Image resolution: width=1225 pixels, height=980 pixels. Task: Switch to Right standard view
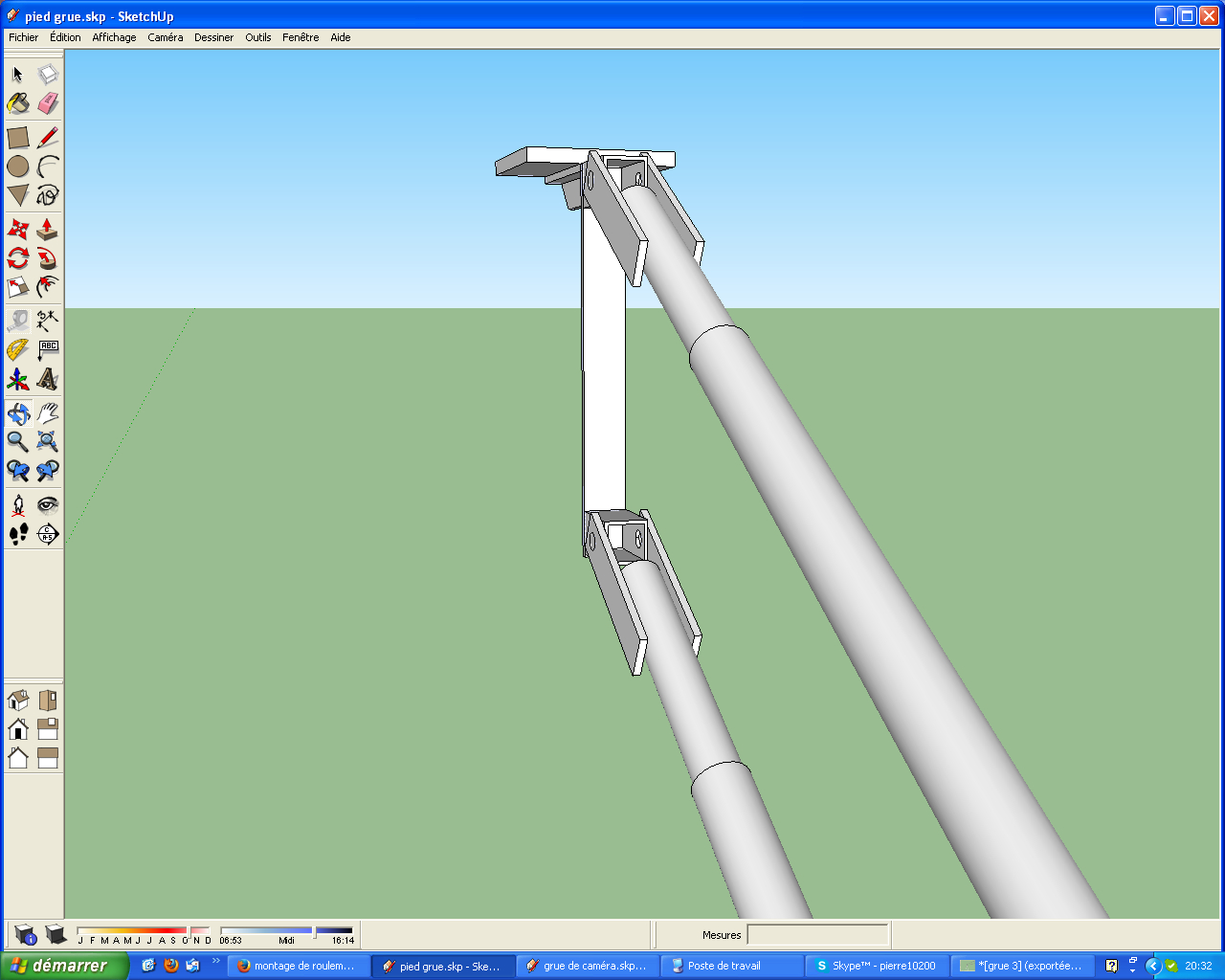tap(48, 729)
